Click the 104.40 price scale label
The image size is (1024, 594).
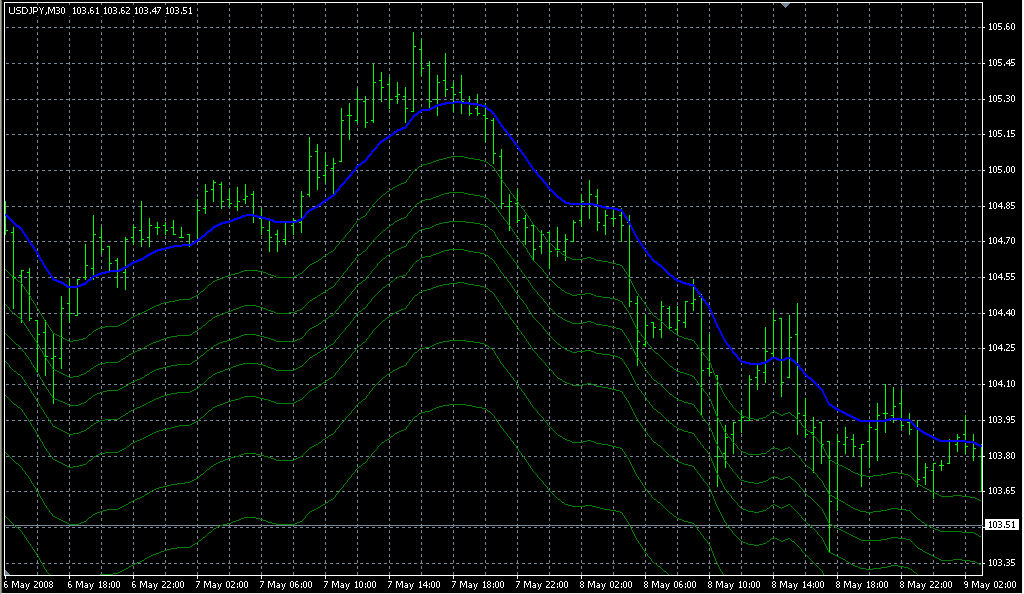click(1001, 313)
